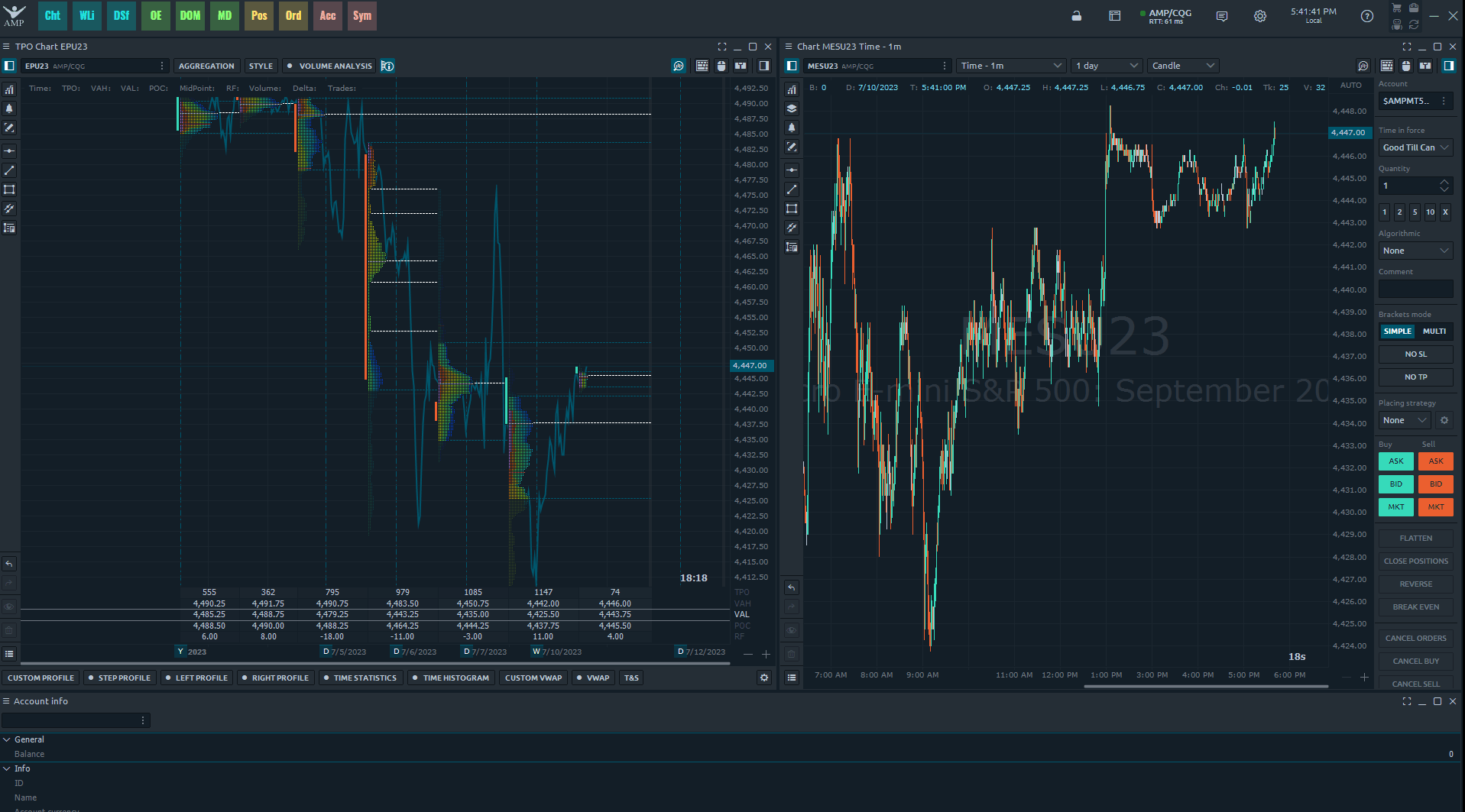This screenshot has width=1465, height=812.
Task: Open the Good Till Can time-in-force dropdown
Action: point(1415,147)
